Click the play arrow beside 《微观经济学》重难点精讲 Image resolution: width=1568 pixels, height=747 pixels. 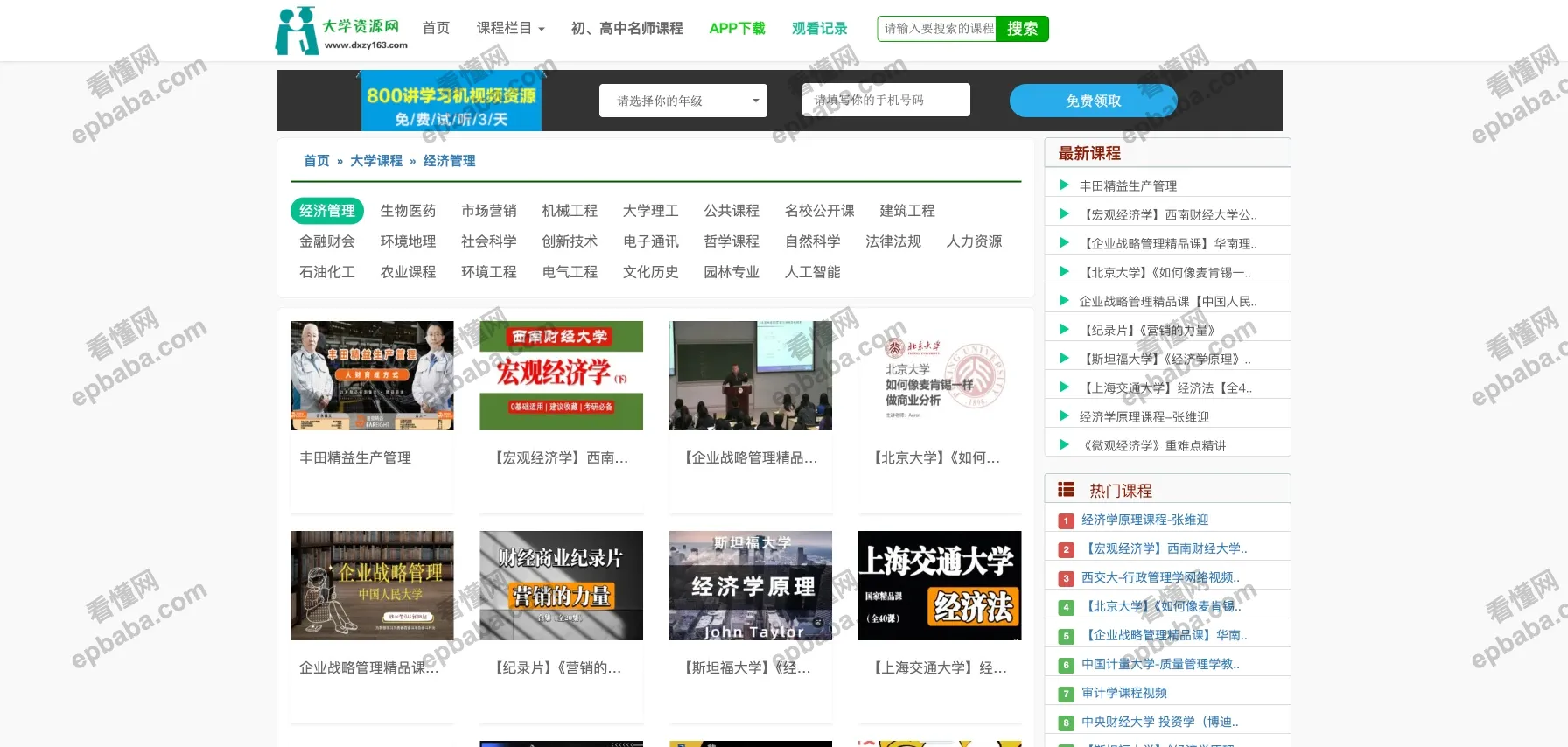click(1065, 444)
